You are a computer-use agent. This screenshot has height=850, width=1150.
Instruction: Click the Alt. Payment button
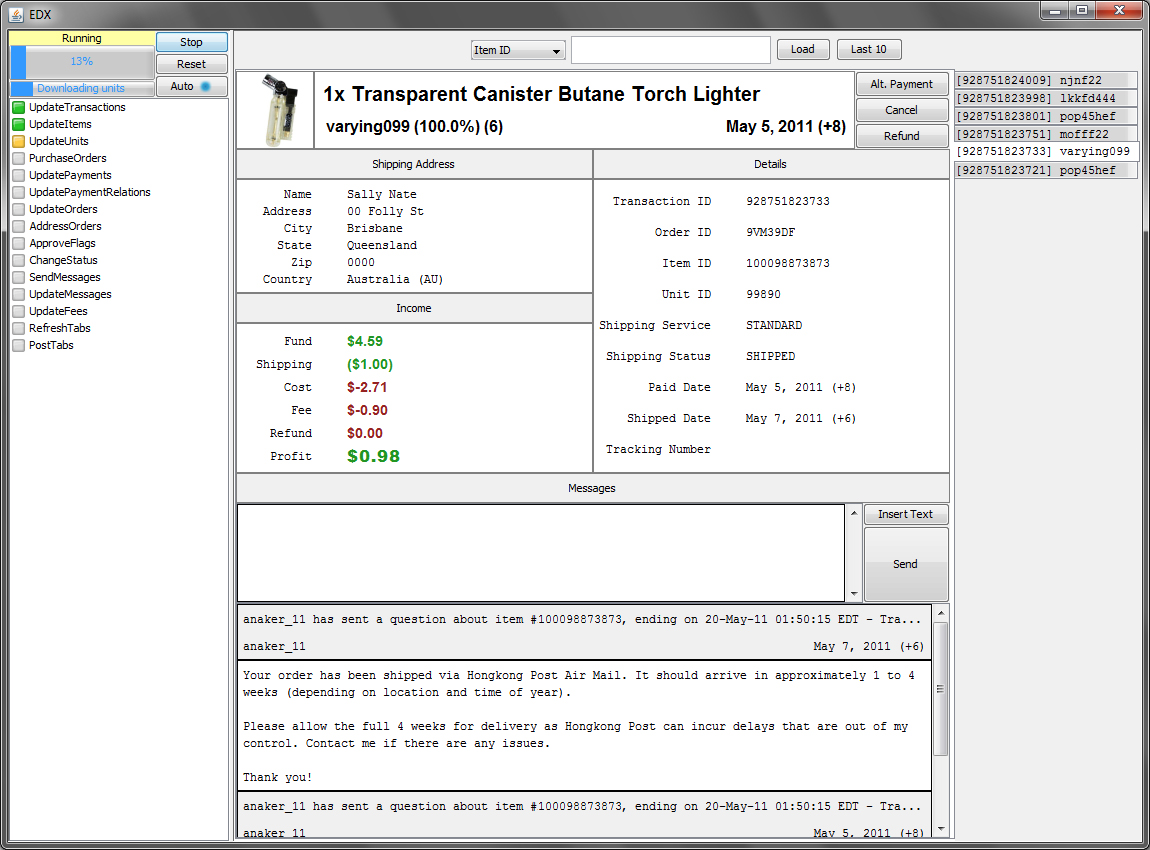click(x=901, y=84)
